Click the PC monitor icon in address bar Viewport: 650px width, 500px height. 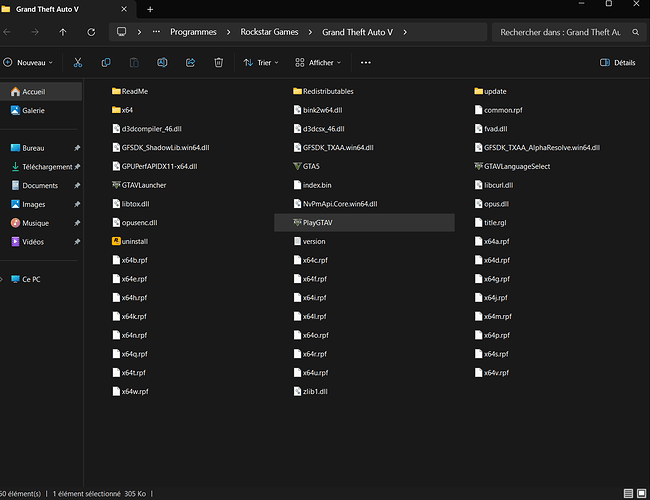coord(121,32)
